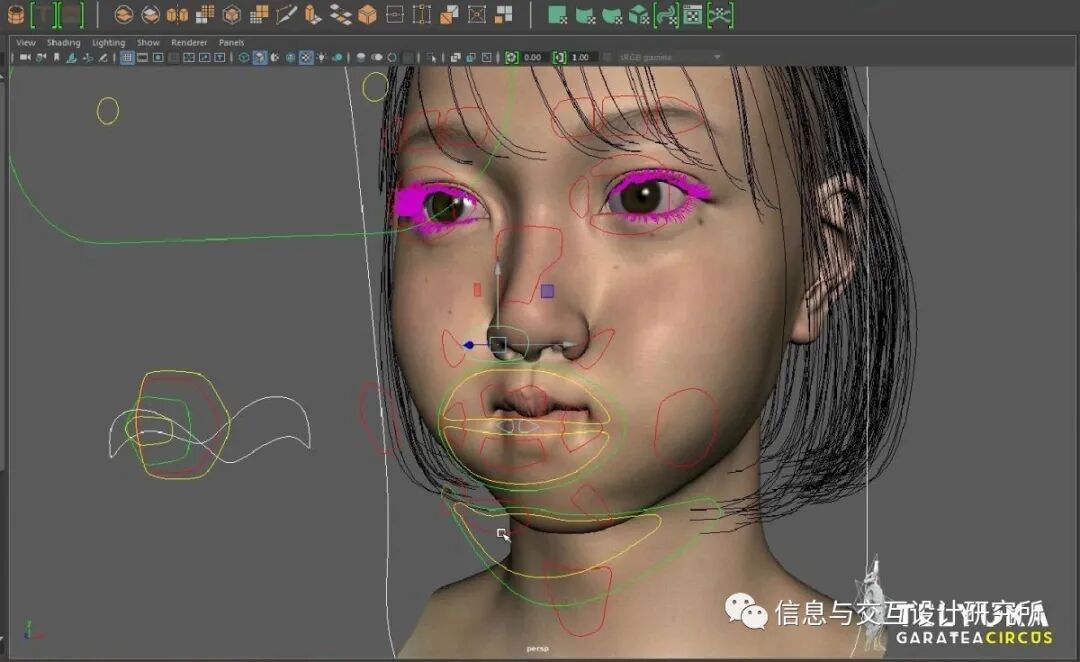Toggle the Field Chart display
This screenshot has height=662, width=1080.
pyautogui.click(x=189, y=57)
